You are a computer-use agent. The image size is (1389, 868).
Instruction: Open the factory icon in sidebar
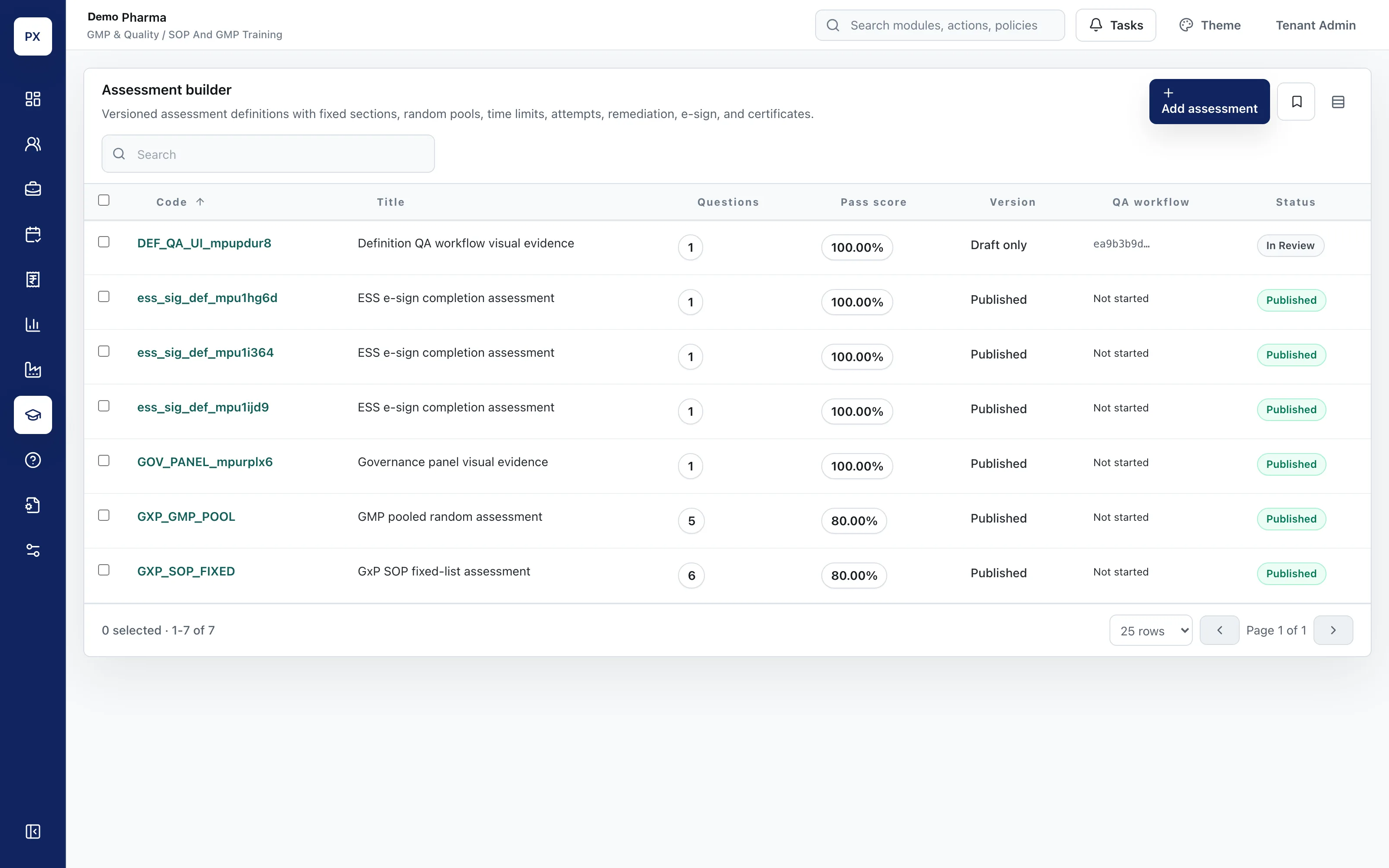click(33, 370)
